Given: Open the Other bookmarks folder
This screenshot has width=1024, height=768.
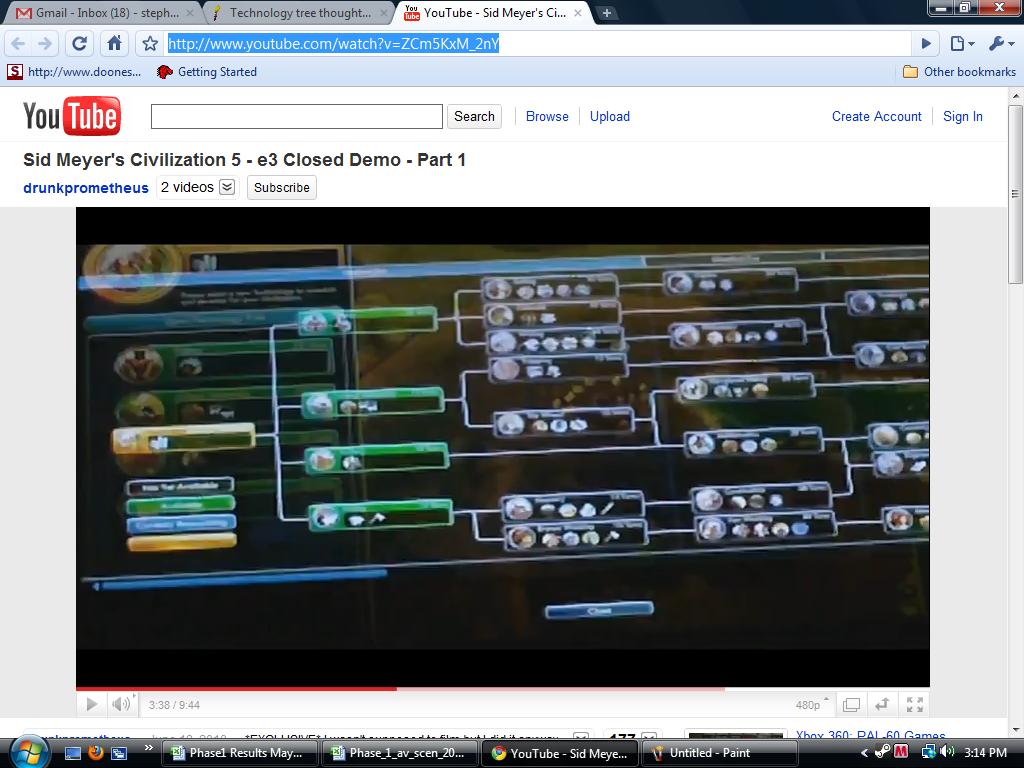Looking at the screenshot, I should coord(959,72).
